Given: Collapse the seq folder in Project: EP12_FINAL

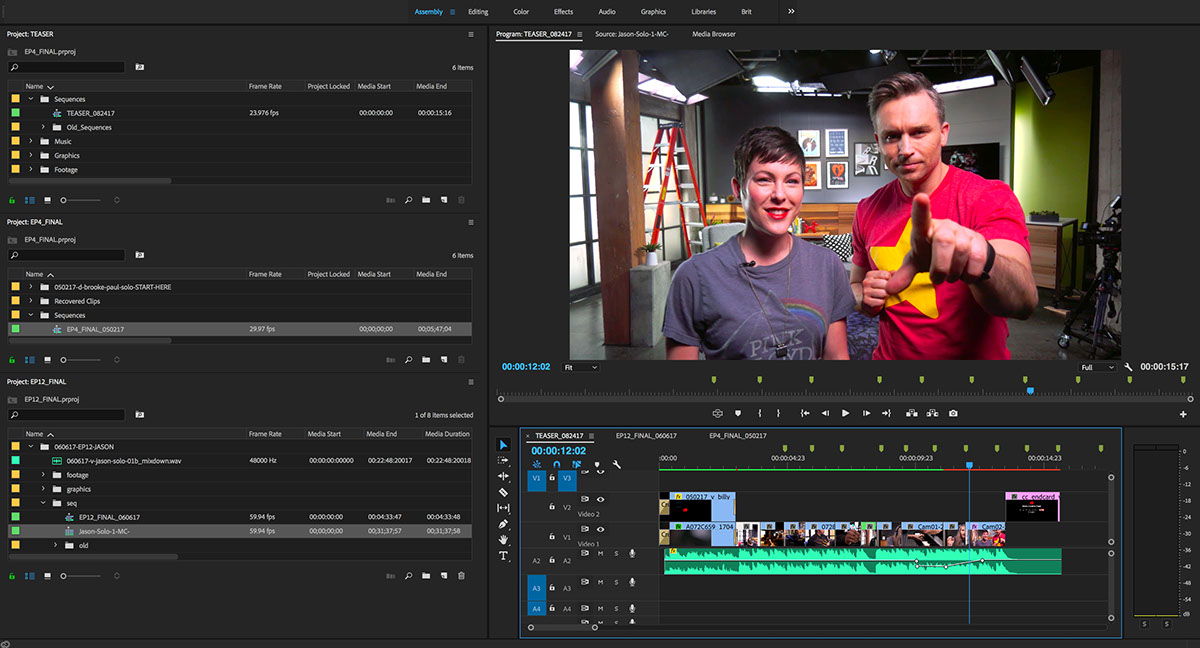Looking at the screenshot, I should point(45,505).
